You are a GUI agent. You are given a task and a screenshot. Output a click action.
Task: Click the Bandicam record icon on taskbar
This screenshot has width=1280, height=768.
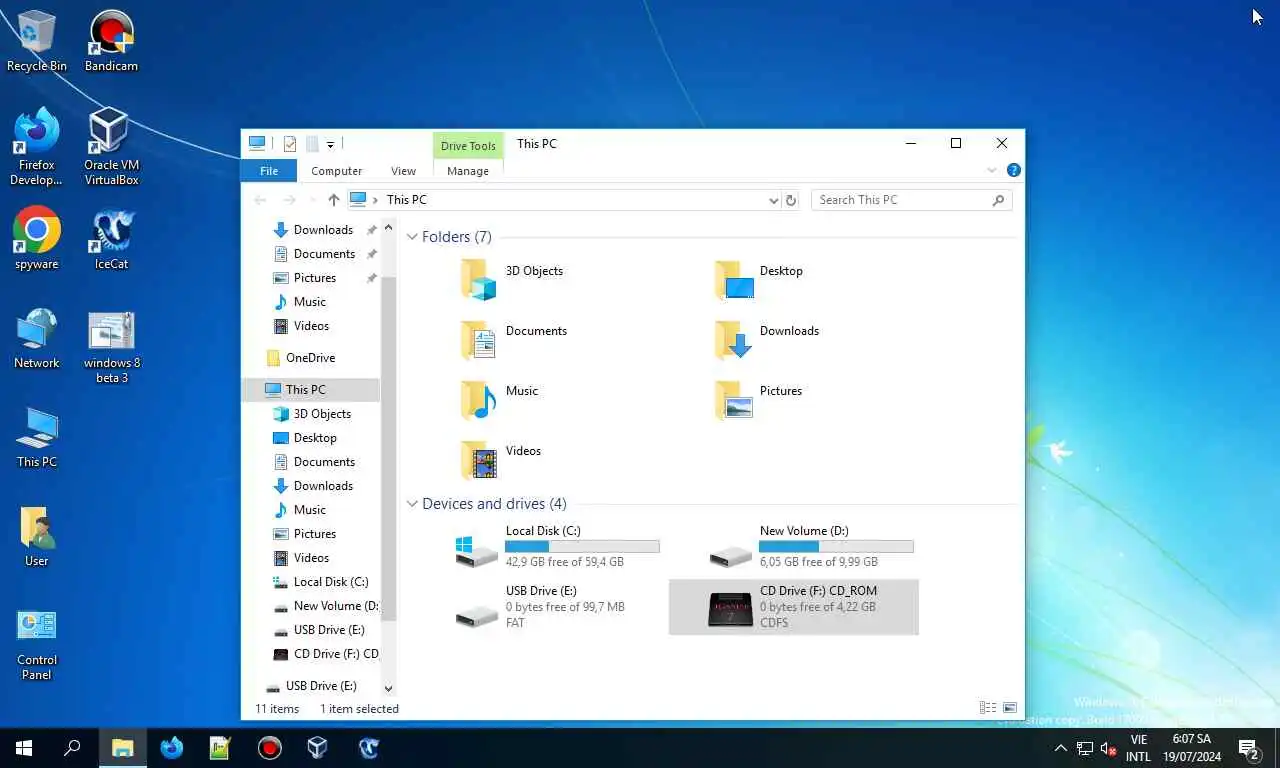pyautogui.click(x=269, y=748)
